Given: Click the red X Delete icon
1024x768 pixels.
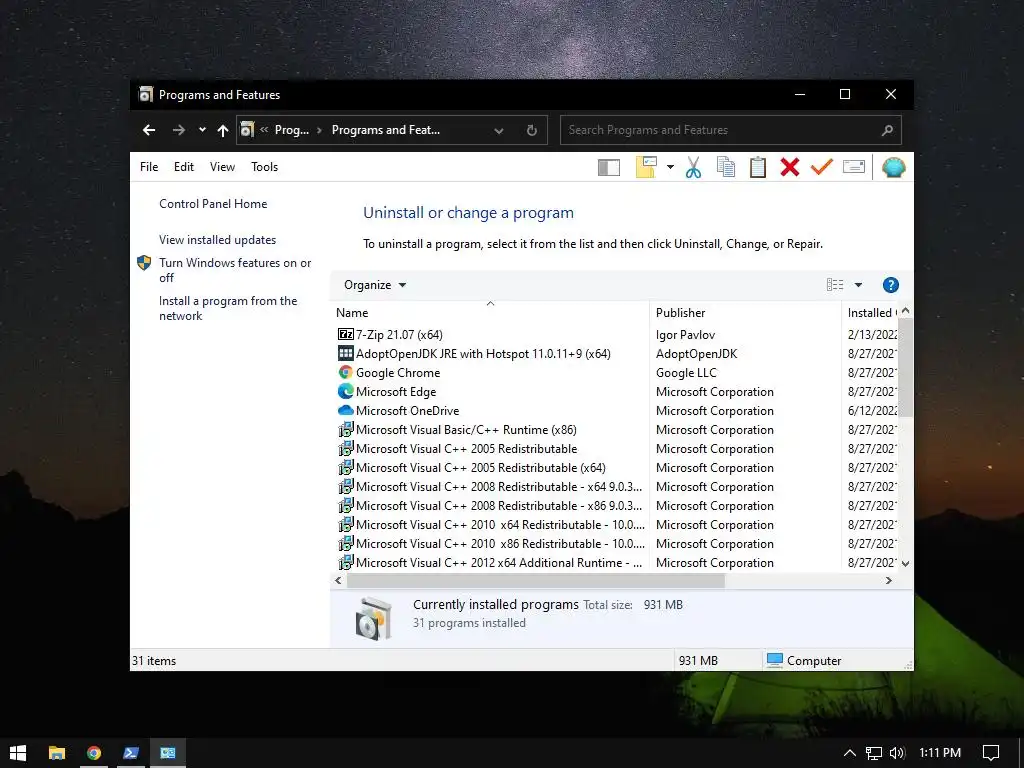Looking at the screenshot, I should point(790,167).
